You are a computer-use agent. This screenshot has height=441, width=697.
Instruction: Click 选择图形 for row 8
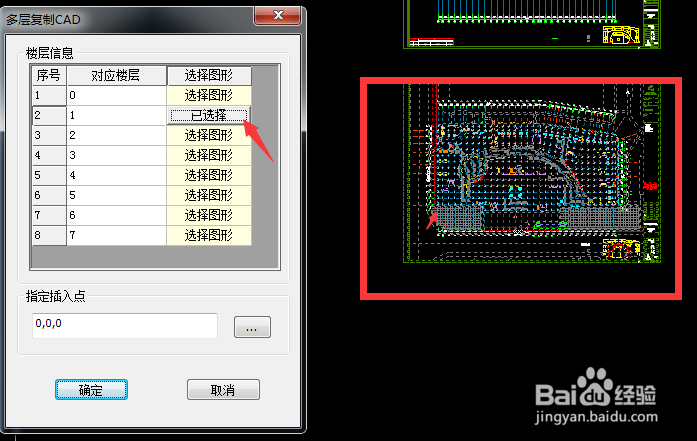(209, 235)
